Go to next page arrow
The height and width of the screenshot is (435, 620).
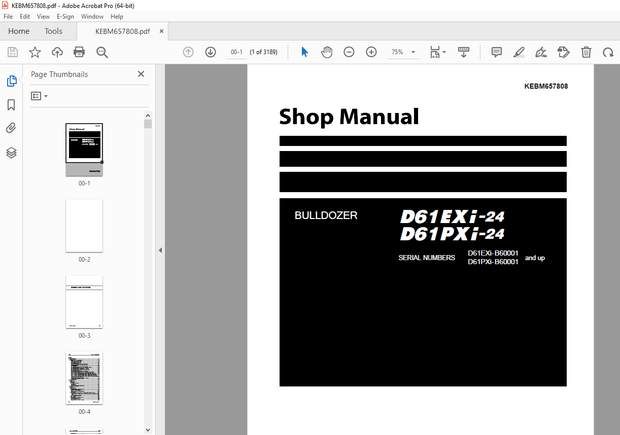pyautogui.click(x=210, y=52)
